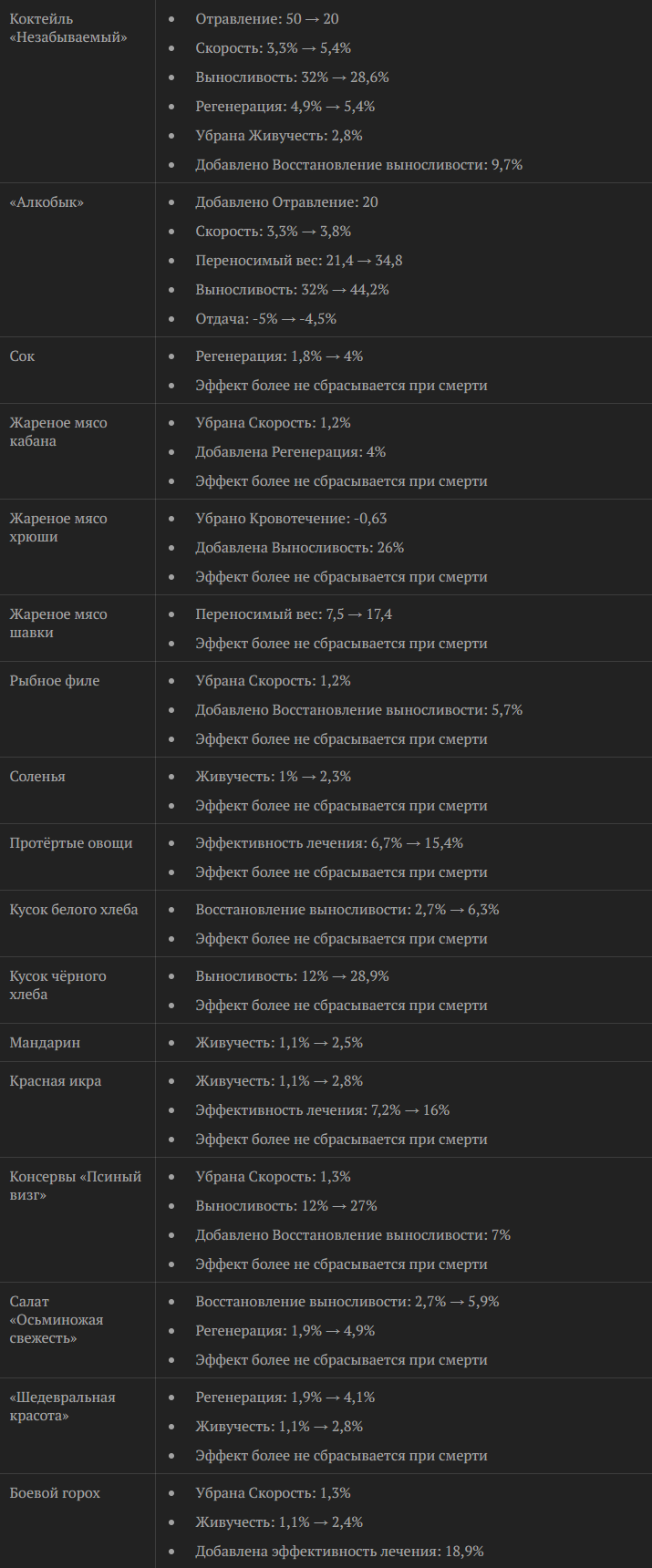Select the Жареное мясо кабана cell

58,432
